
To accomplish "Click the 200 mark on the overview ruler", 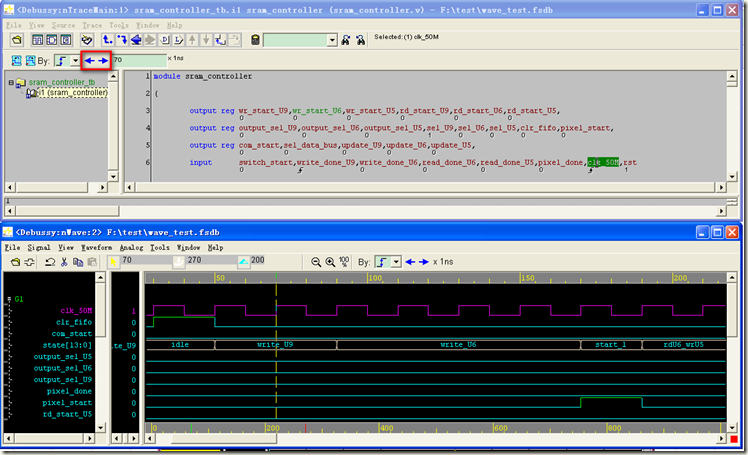I will coord(272,428).
